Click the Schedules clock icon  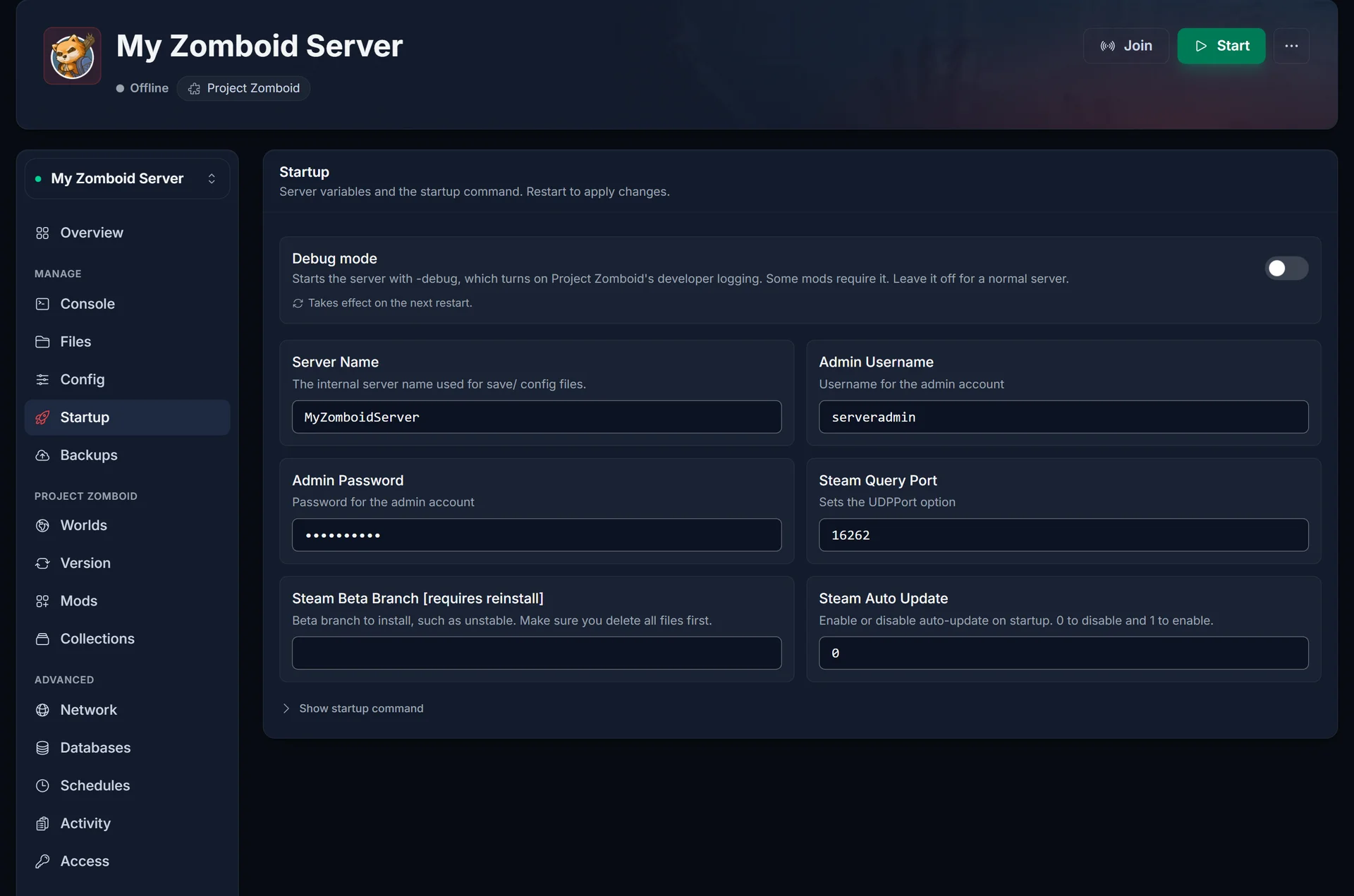point(42,785)
